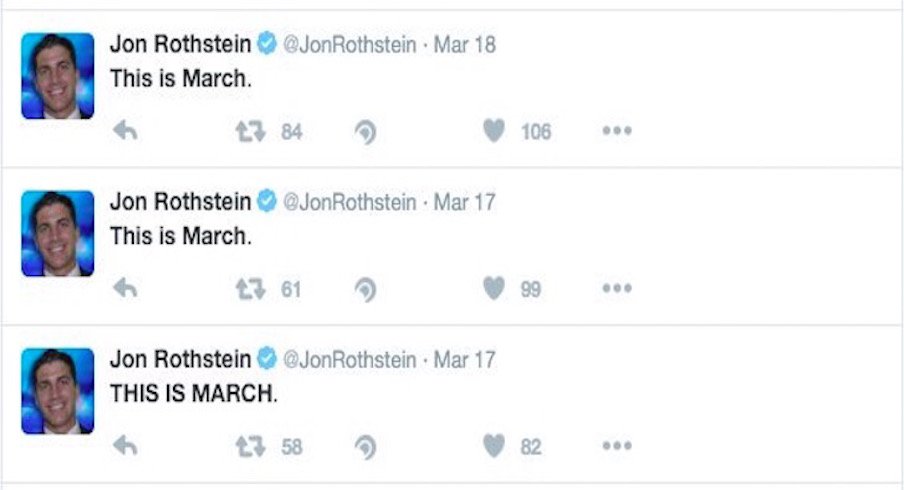Retweet the Mar 18 "This is March." tweet
This screenshot has width=904, height=490.
(x=250, y=131)
